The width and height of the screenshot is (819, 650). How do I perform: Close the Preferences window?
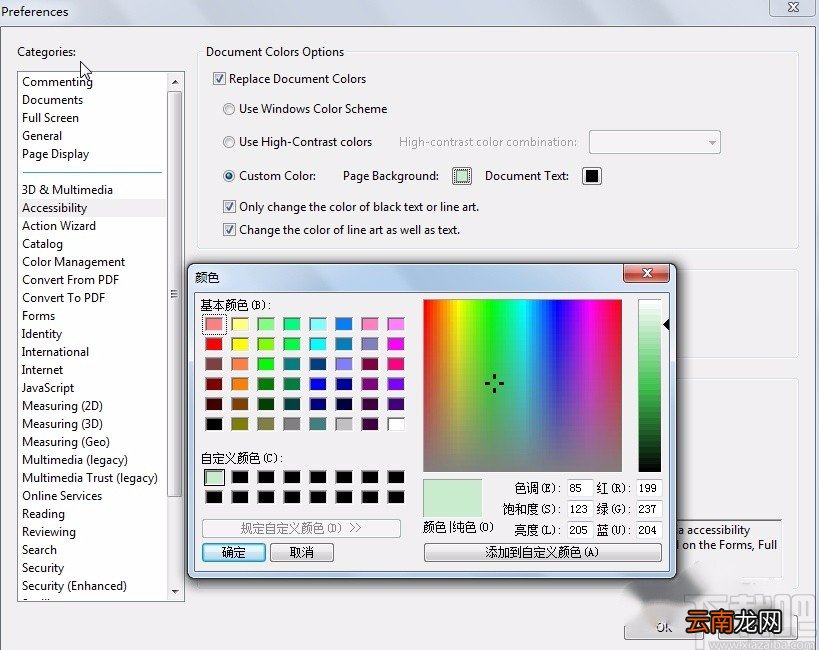coord(793,7)
